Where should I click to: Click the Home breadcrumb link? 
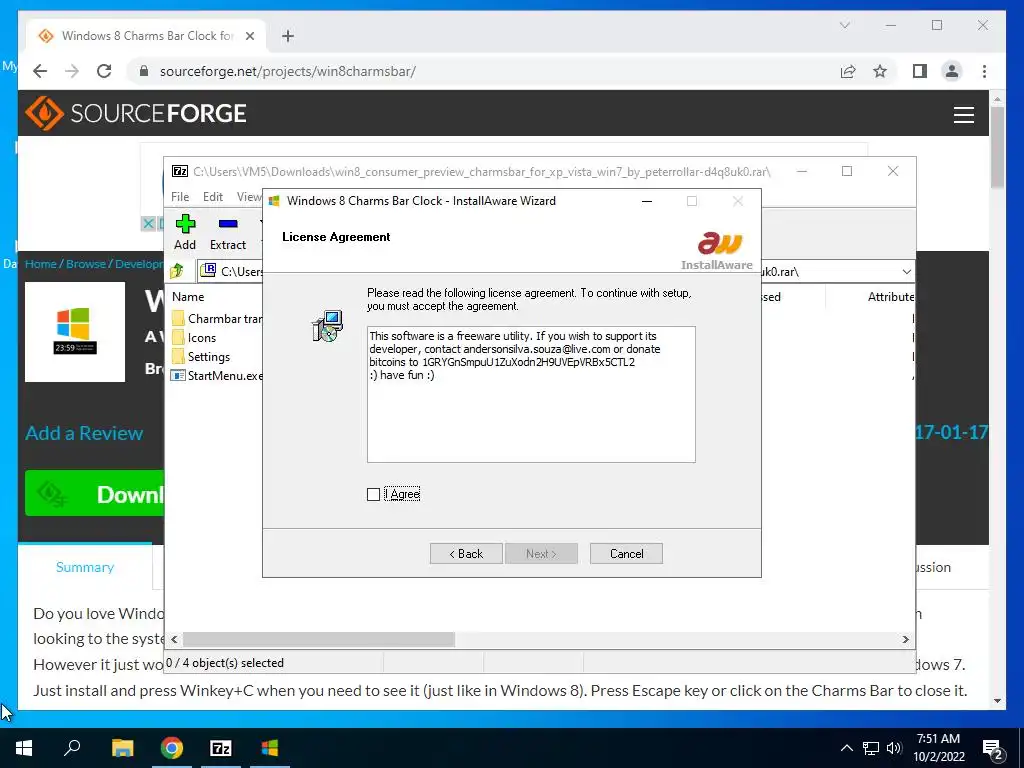coord(40,264)
